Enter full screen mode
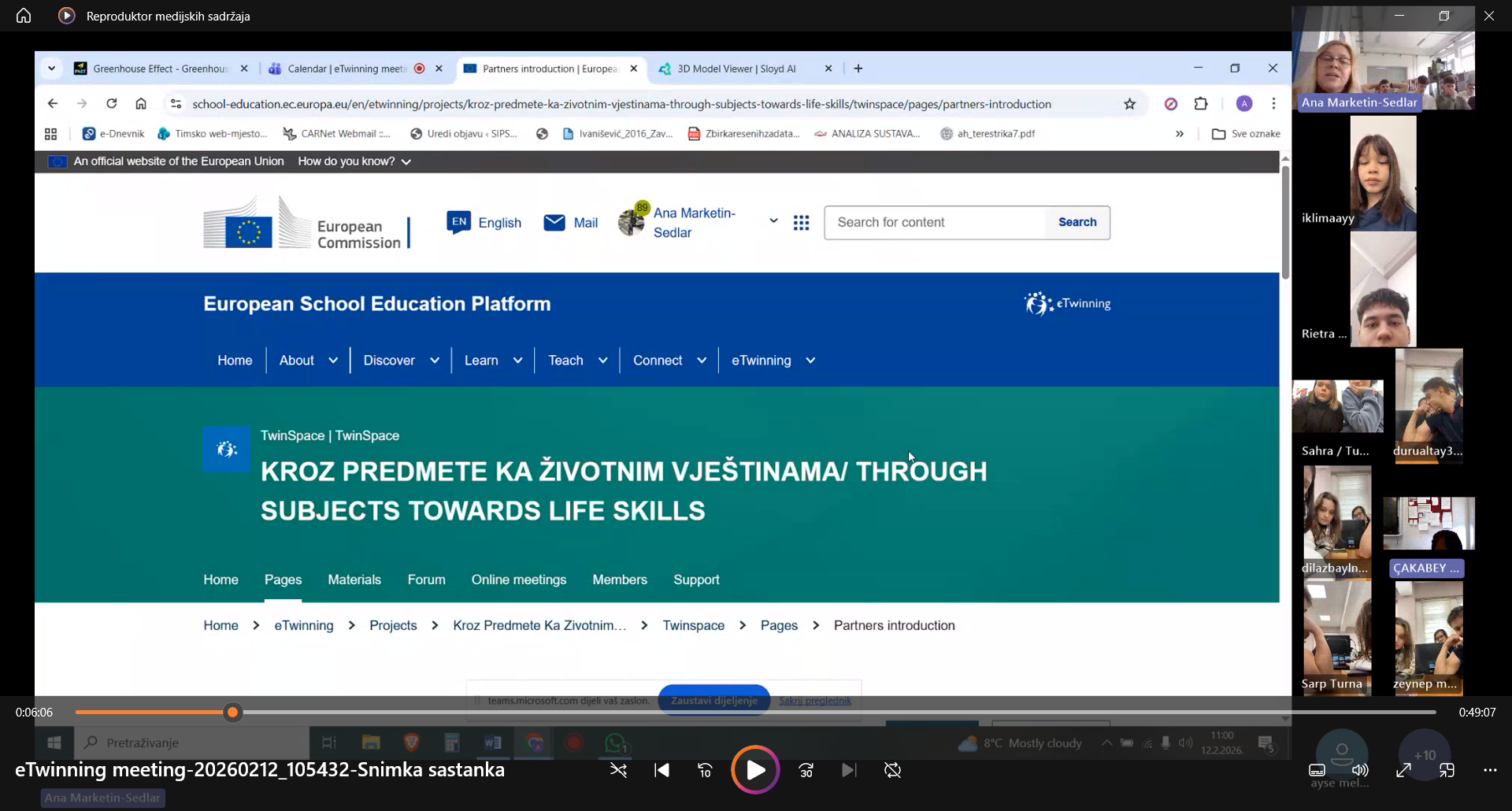The image size is (1512, 811). coord(1403,771)
